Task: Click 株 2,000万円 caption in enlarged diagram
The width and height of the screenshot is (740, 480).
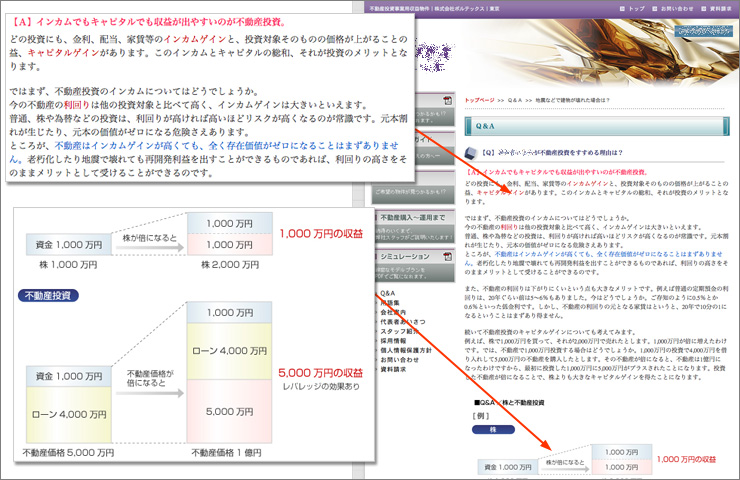Action: click(x=230, y=265)
